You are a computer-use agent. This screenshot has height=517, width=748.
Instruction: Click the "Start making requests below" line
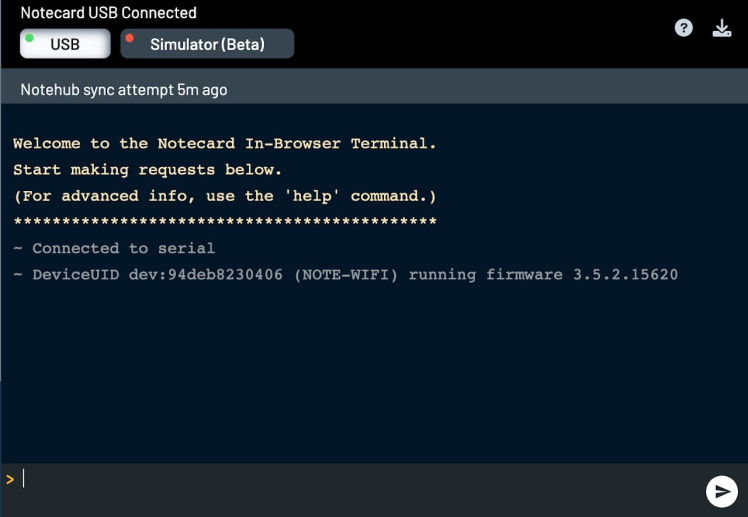[x=148, y=170]
